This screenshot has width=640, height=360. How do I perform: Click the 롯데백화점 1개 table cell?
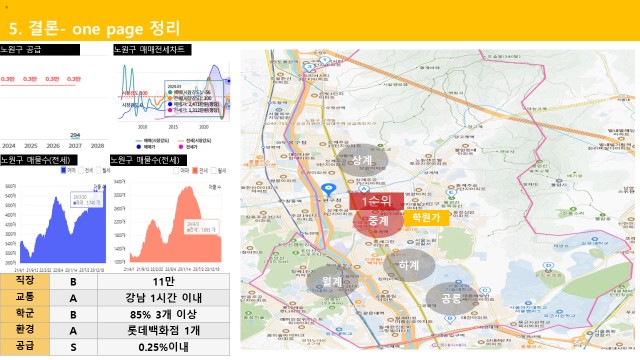tap(164, 331)
